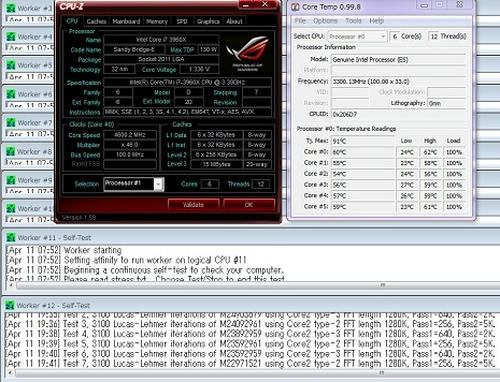Image resolution: width=500 pixels, height=382 pixels.
Task: Click the Worker #11 - Self-Test title bar
Action: pos(251,237)
